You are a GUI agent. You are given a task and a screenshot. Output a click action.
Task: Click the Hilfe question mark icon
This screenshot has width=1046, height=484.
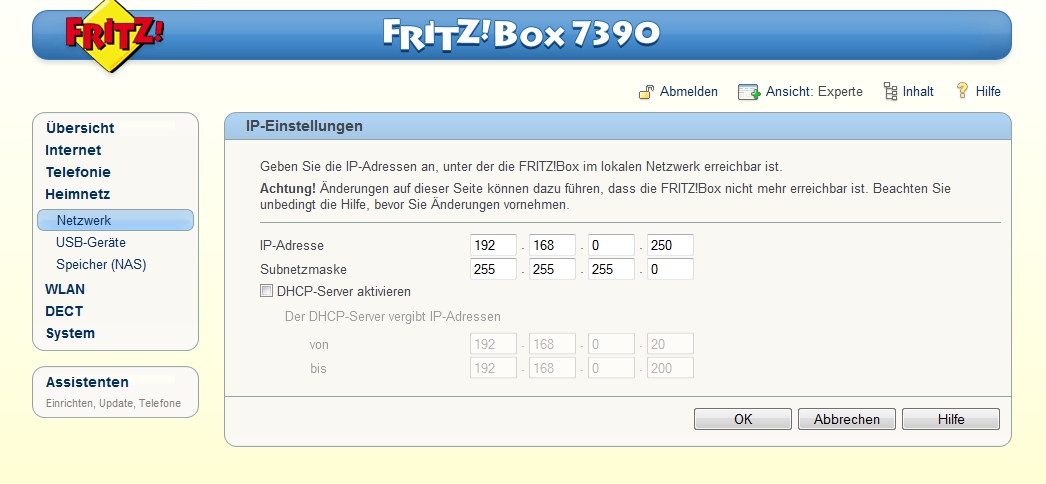[963, 91]
